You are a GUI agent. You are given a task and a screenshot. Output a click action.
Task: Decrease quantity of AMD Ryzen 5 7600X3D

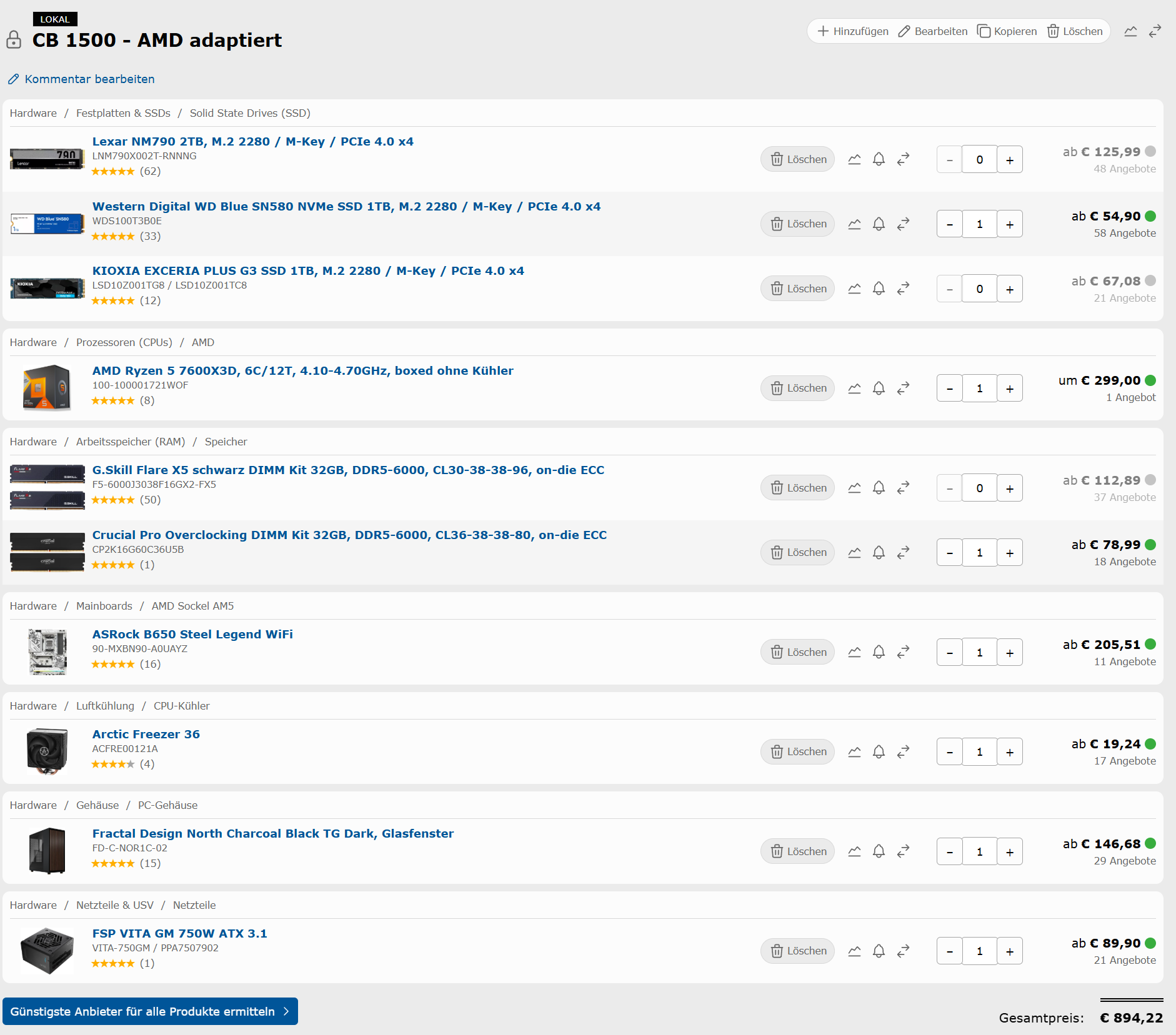coord(950,389)
